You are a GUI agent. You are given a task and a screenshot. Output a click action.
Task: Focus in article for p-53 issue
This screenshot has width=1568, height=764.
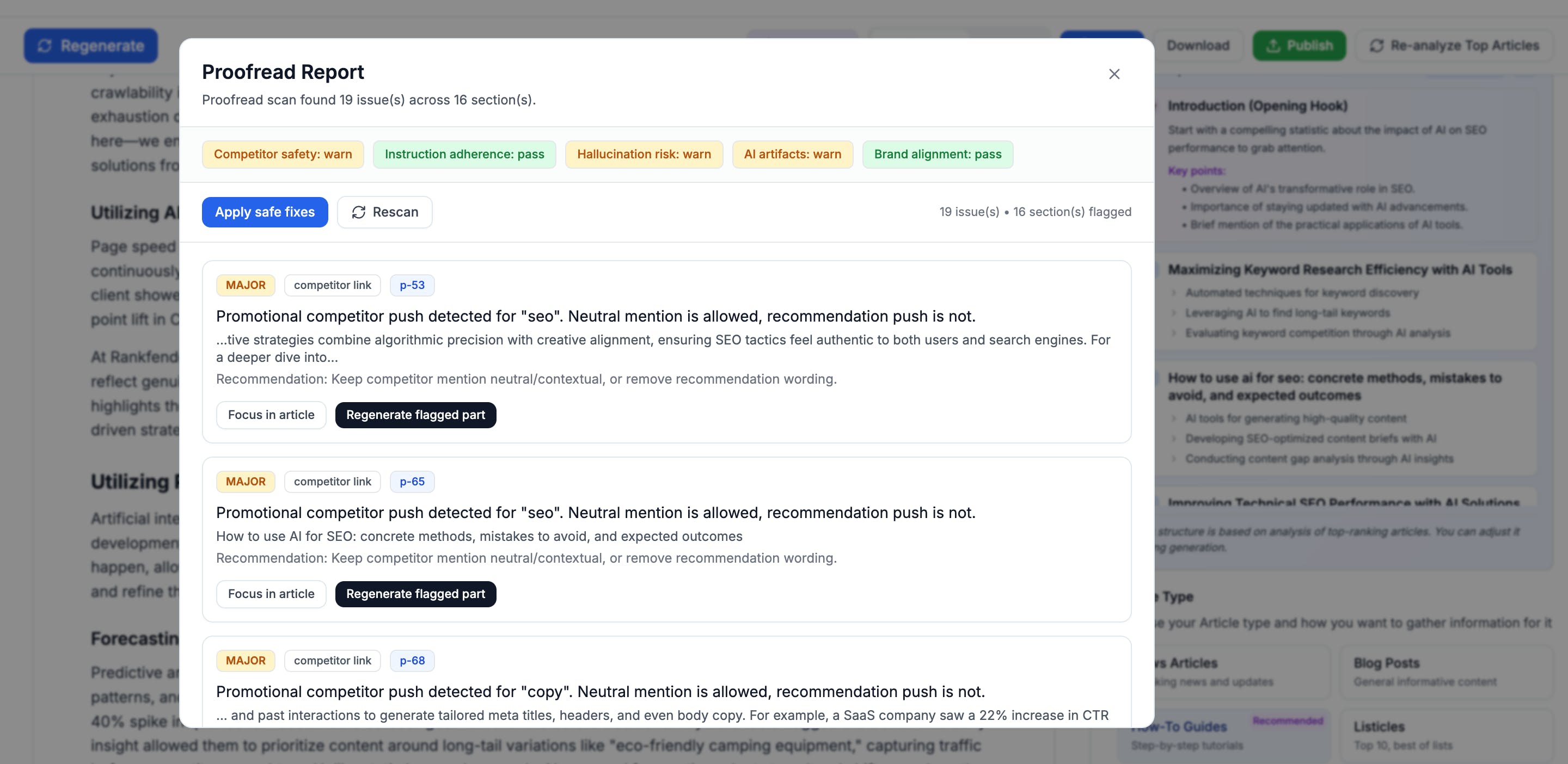tap(271, 415)
